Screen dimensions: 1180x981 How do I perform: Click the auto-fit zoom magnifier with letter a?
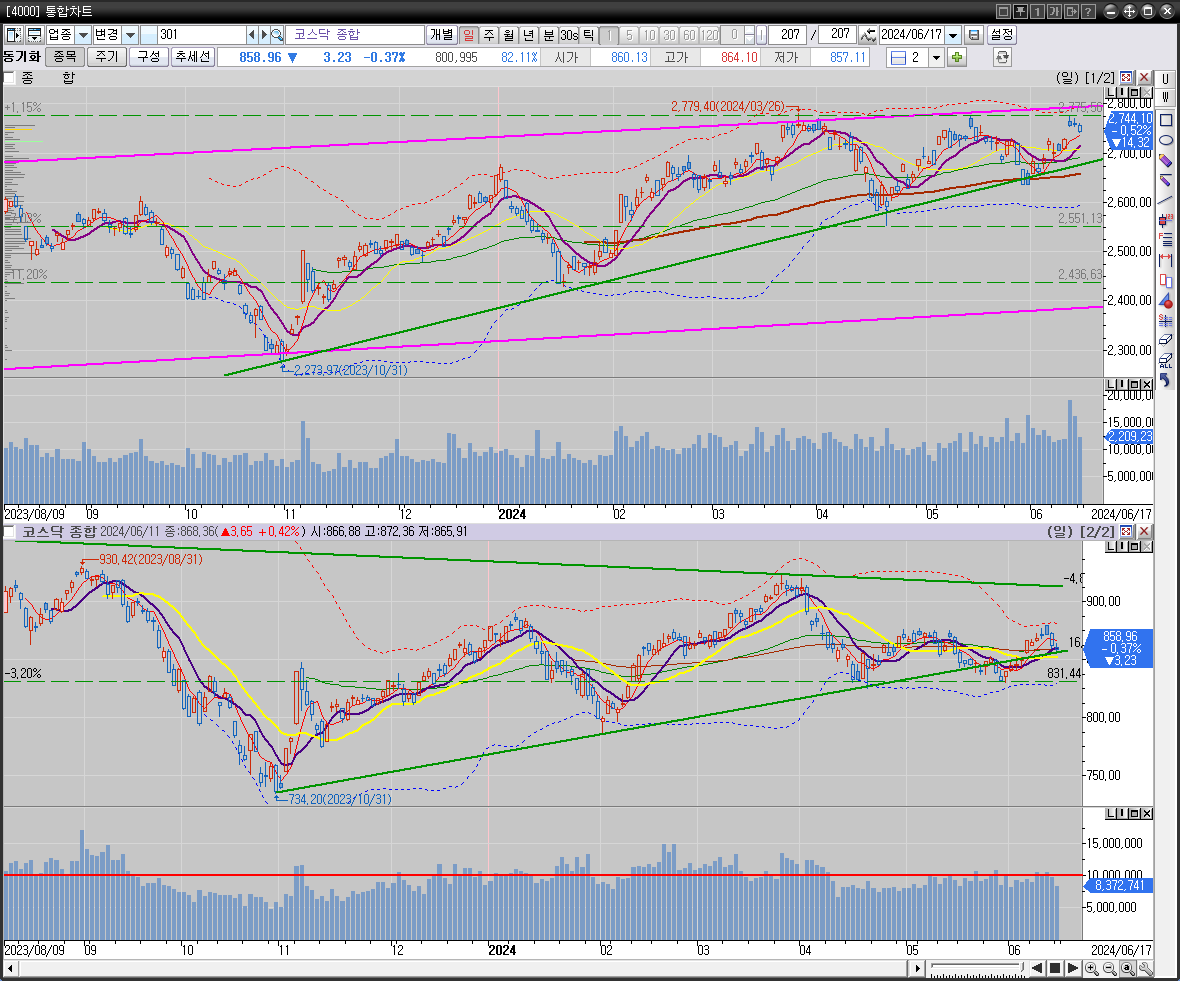(1128, 968)
